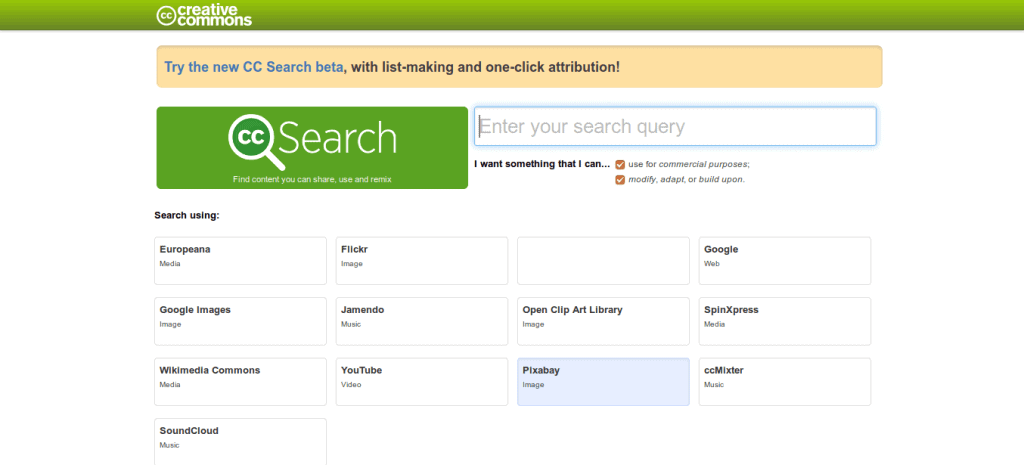Toggle the commercial purposes checkbox
Screen dimensions: 1024x465
tap(620, 164)
